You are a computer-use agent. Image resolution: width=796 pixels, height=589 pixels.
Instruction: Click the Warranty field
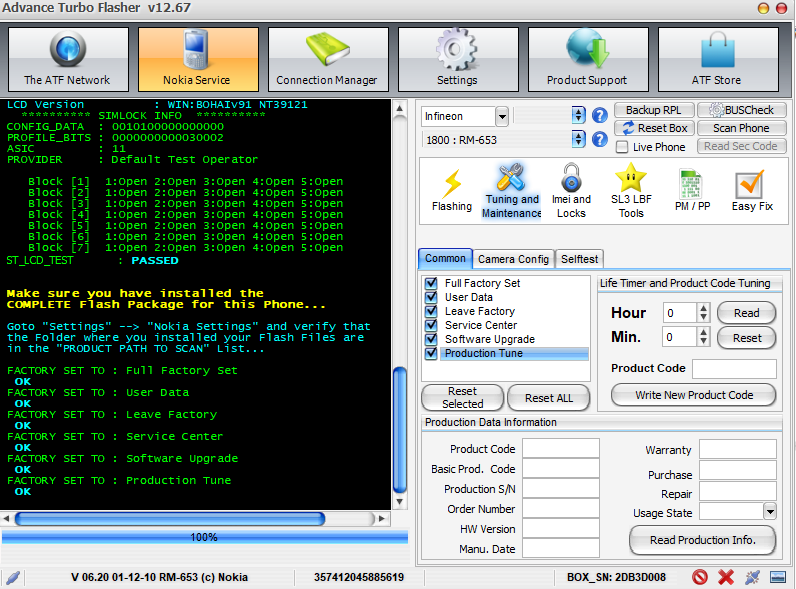click(x=738, y=449)
